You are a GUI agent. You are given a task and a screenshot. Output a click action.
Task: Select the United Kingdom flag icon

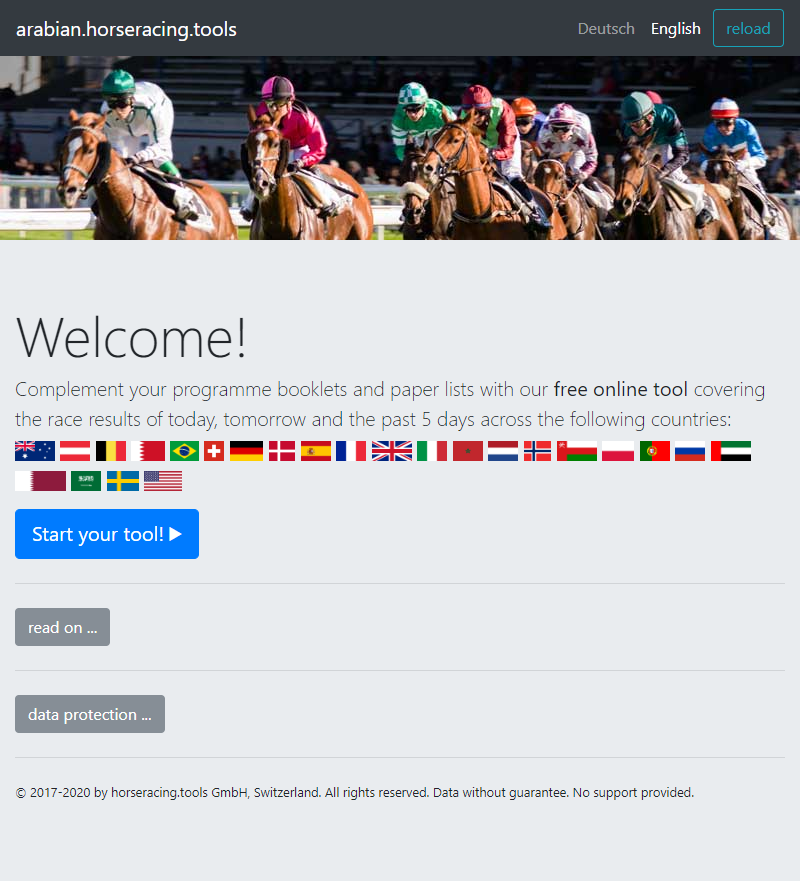pyautogui.click(x=391, y=451)
